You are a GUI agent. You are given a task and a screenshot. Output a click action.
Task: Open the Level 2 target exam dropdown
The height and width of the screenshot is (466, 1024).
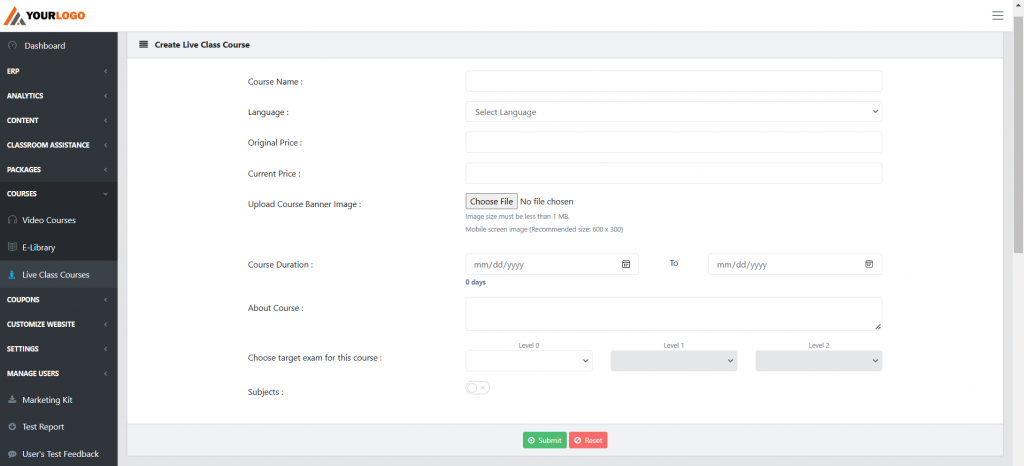[818, 361]
